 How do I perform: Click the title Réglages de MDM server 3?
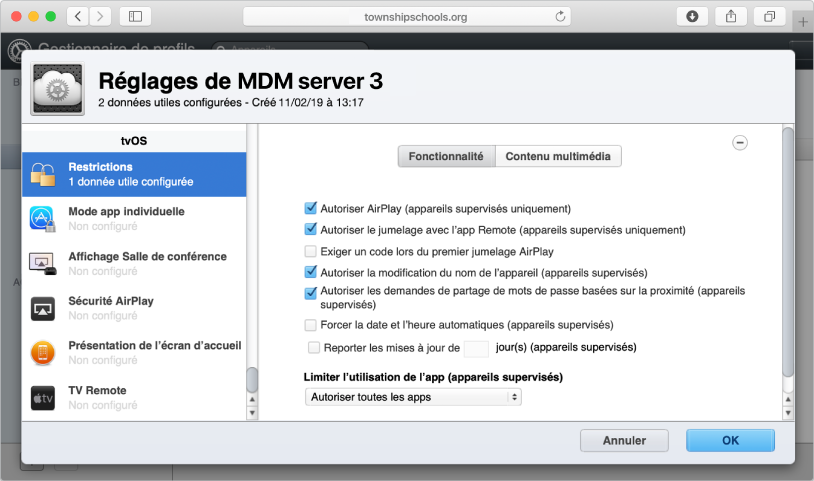pos(241,81)
